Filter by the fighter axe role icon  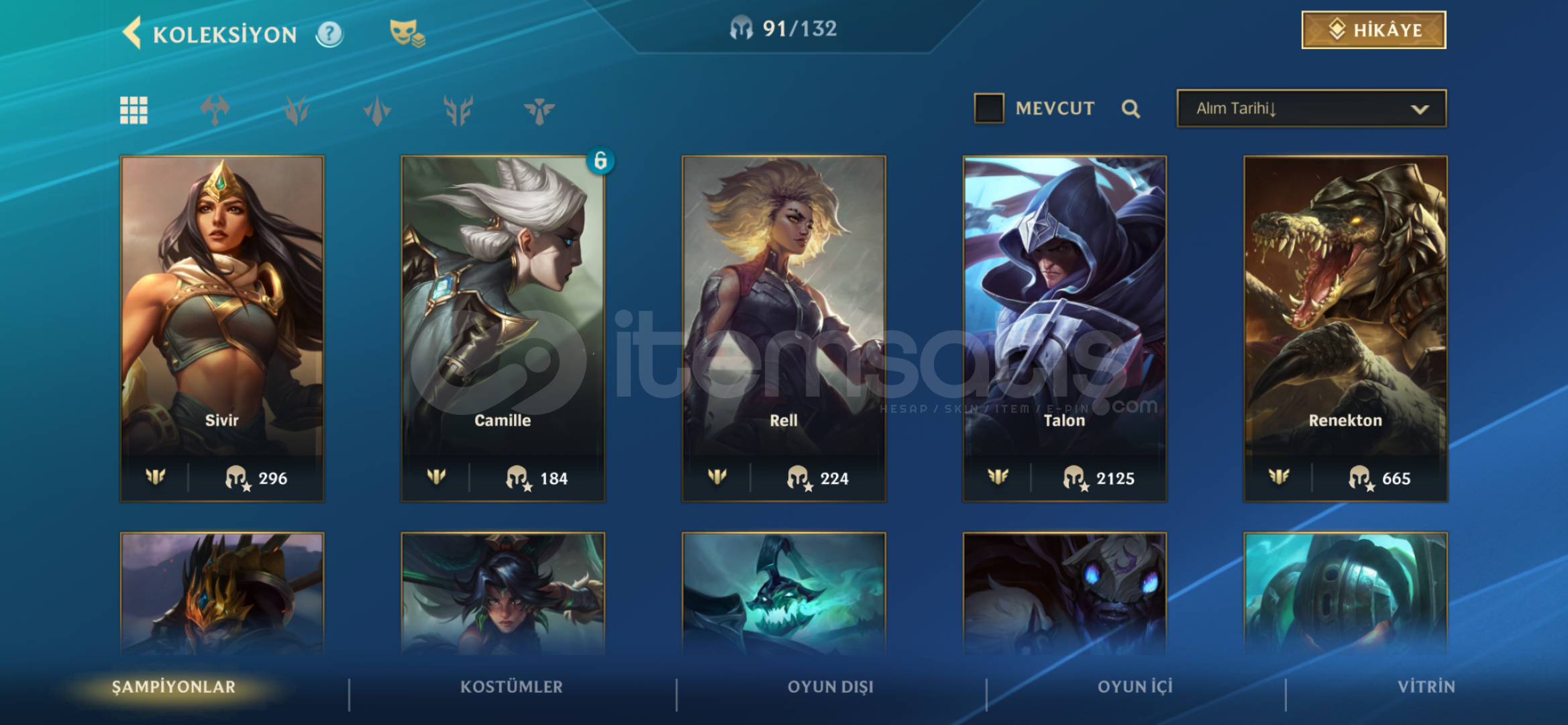215,110
